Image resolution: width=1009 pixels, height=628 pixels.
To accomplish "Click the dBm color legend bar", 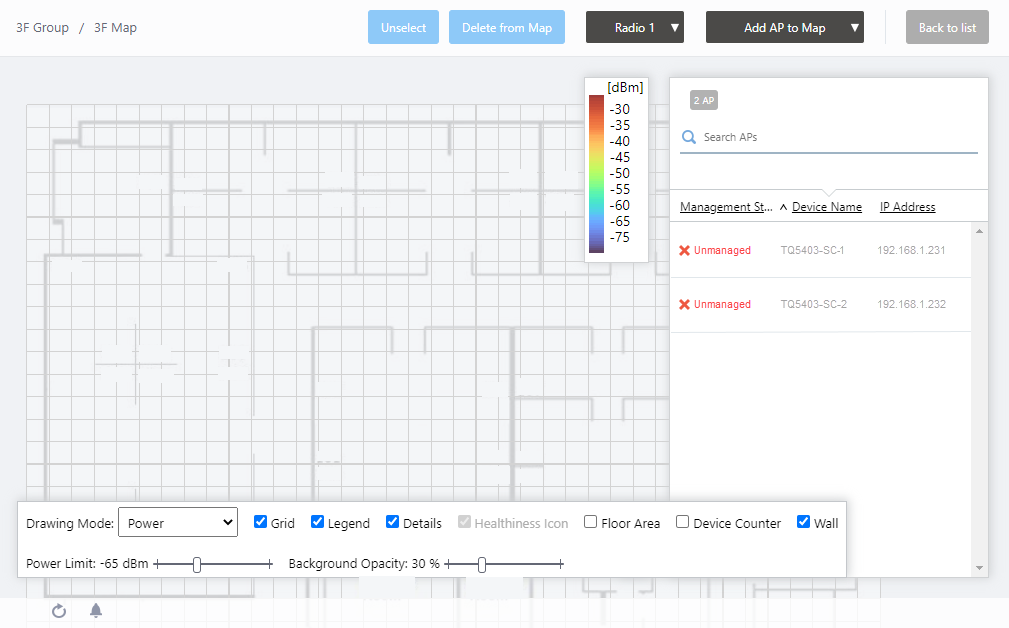I will [596, 173].
